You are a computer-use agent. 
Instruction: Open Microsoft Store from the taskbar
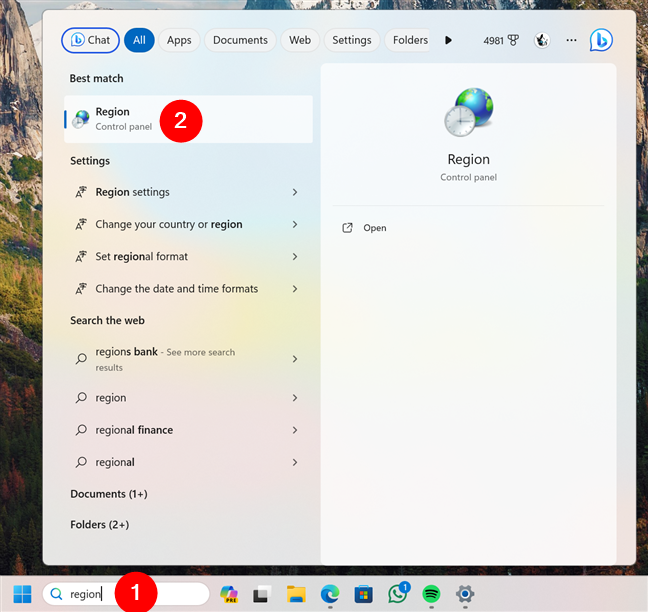(364, 594)
